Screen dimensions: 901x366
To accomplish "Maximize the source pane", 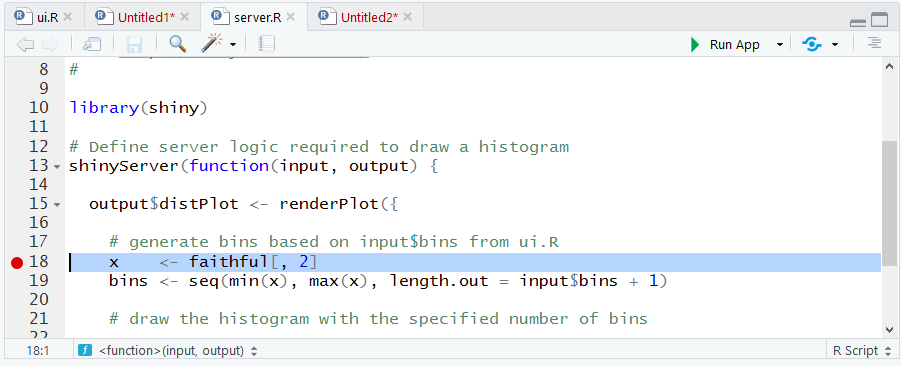I will [x=879, y=20].
